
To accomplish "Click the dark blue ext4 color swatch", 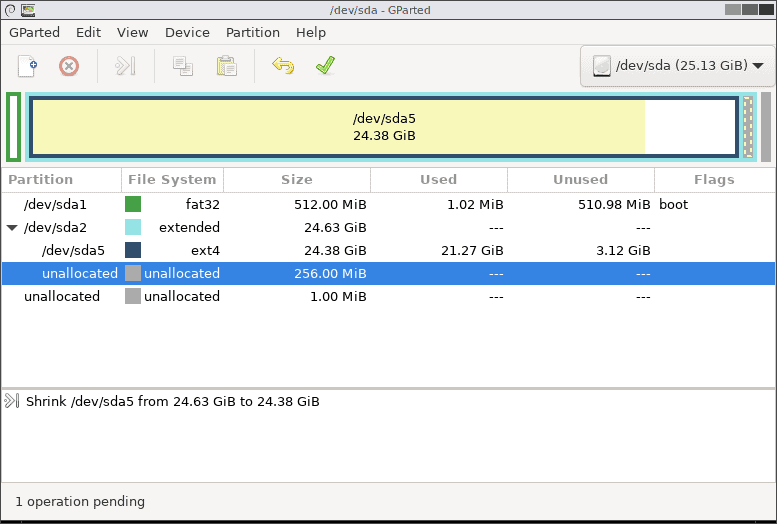I will click(x=133, y=250).
